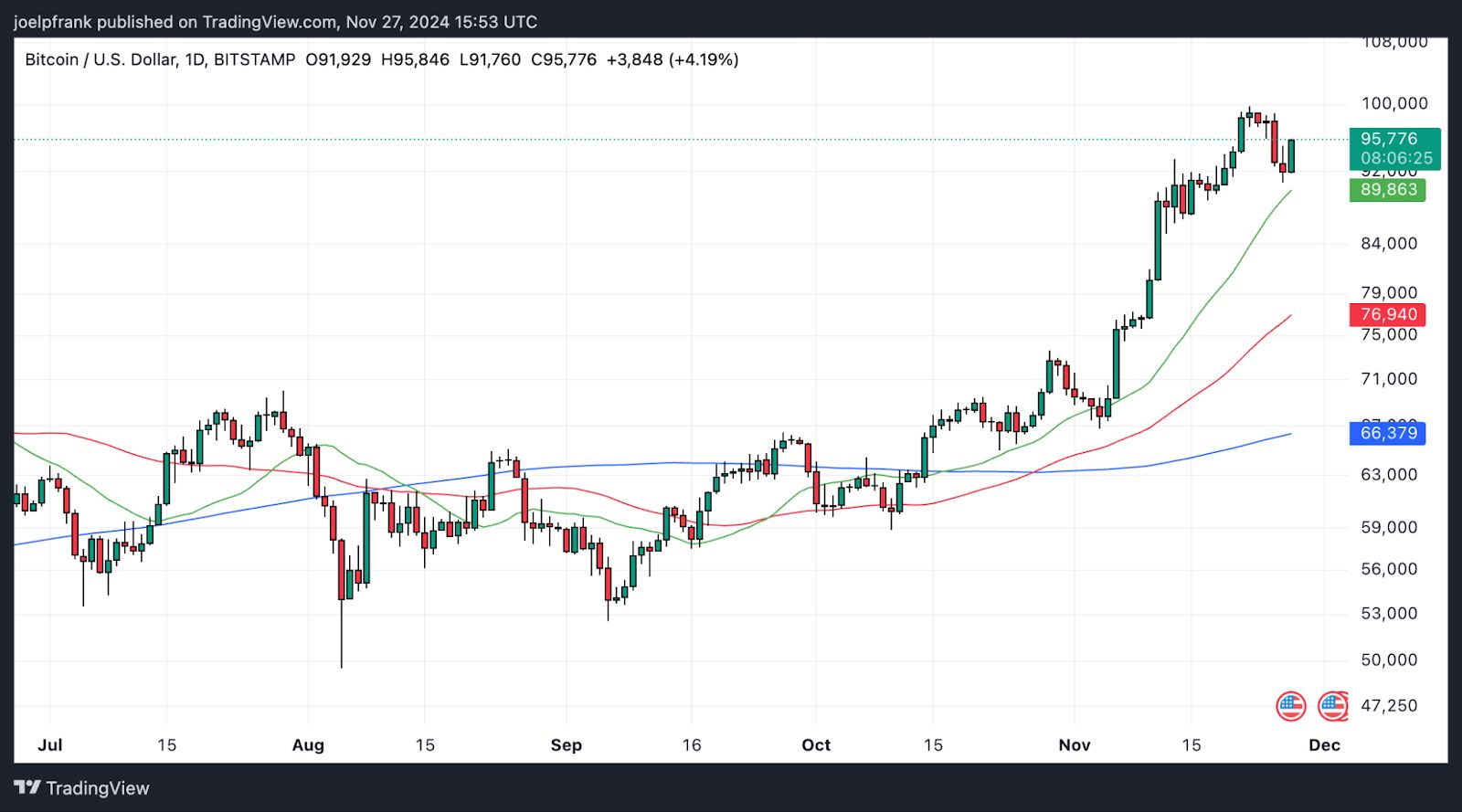Click the TradingView logo icon
The height and width of the screenshot is (812, 1462).
[27, 787]
